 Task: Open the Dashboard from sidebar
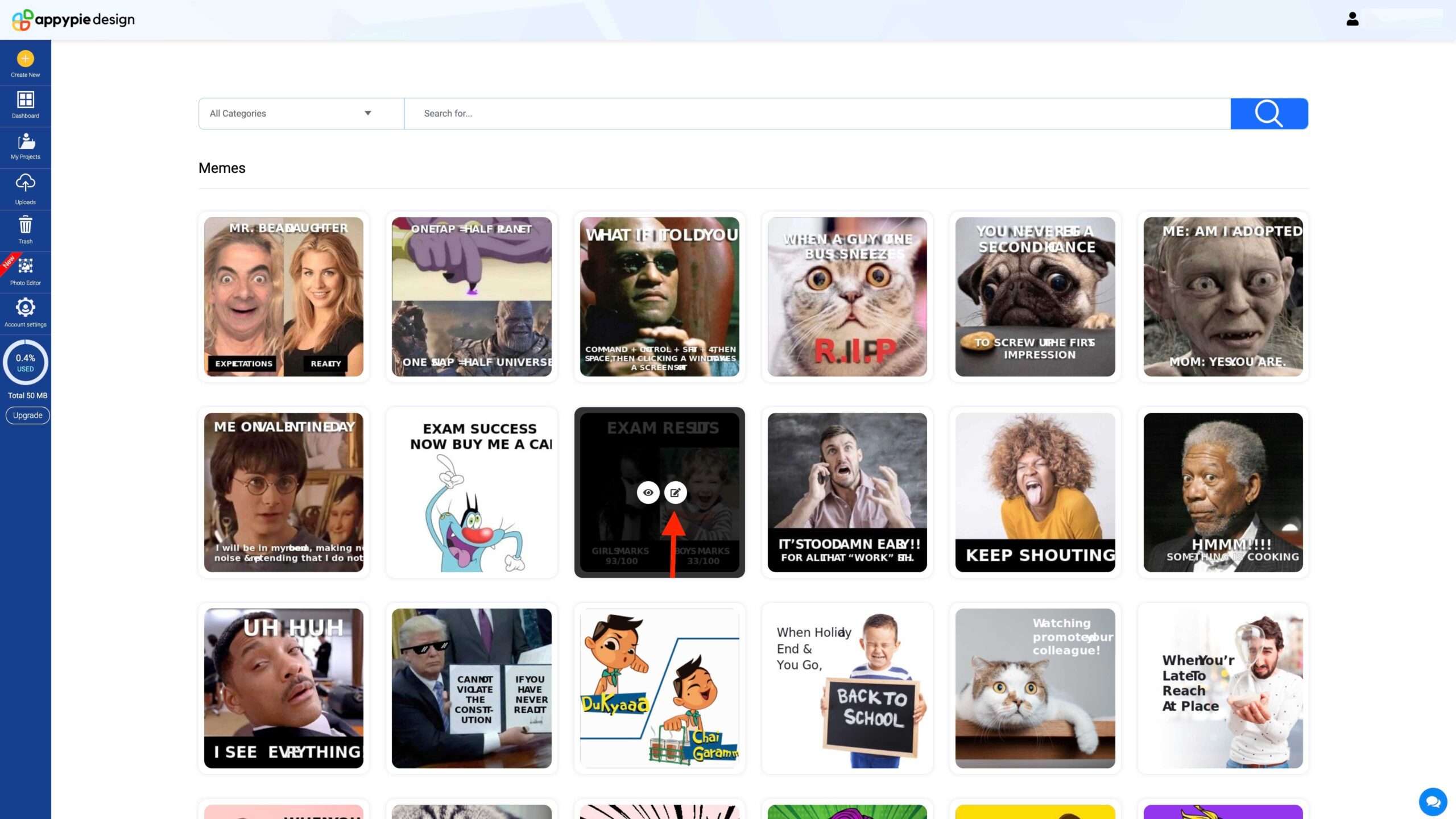[x=25, y=105]
